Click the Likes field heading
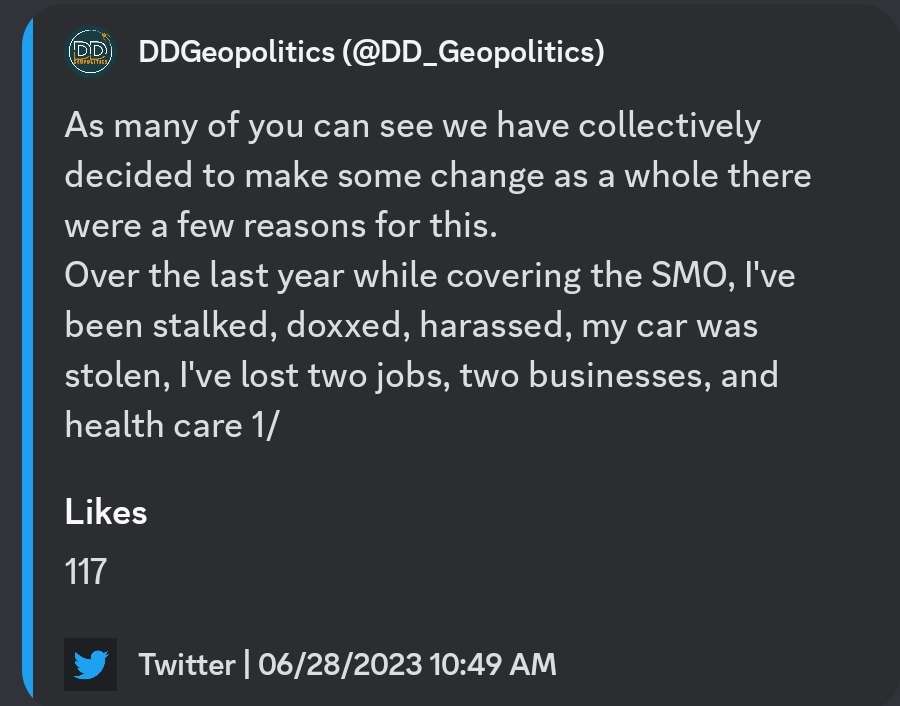Viewport: 900px width, 706px height. (106, 511)
